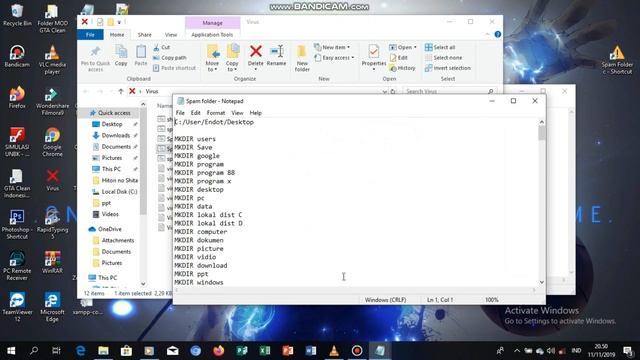Image resolution: width=640 pixels, height=360 pixels.
Task: Open the Notepad View menu
Action: (x=237, y=113)
